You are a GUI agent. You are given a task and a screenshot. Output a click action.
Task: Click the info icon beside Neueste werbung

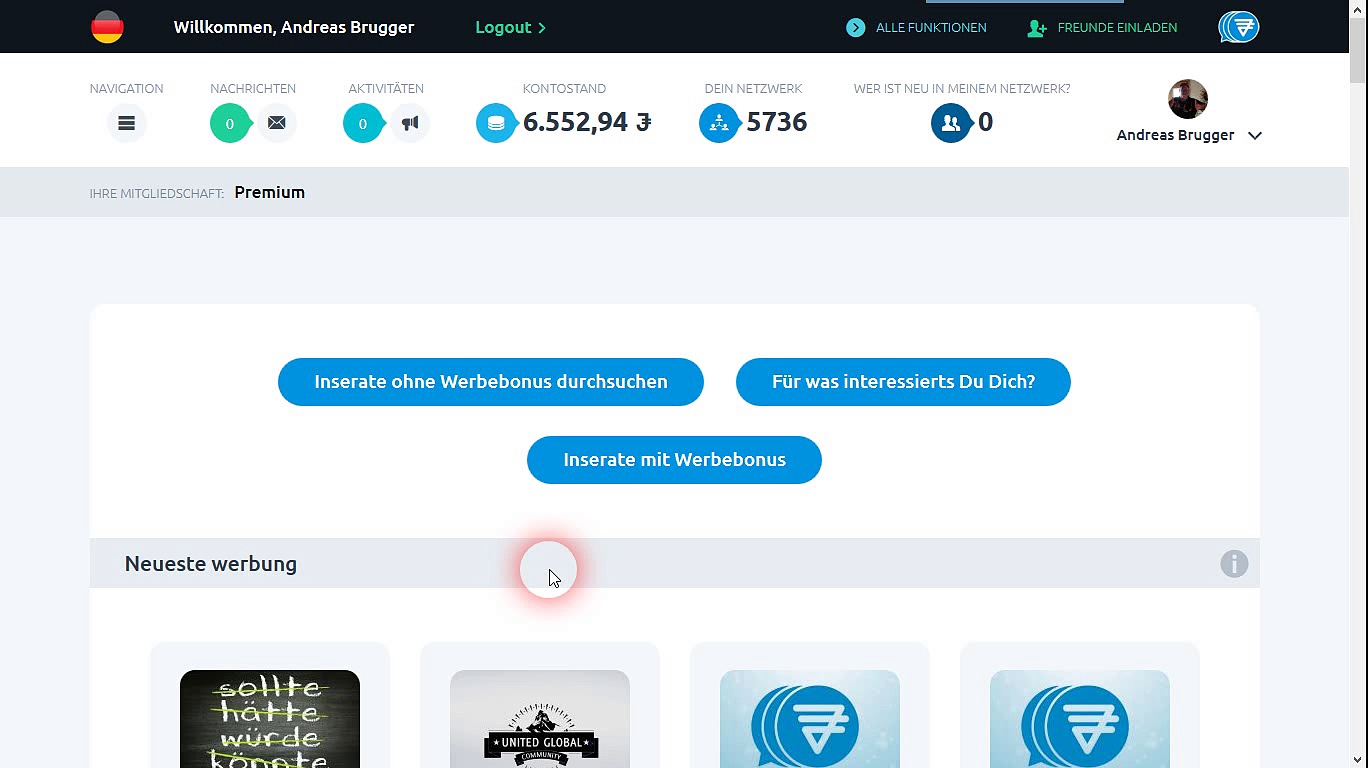(1234, 564)
